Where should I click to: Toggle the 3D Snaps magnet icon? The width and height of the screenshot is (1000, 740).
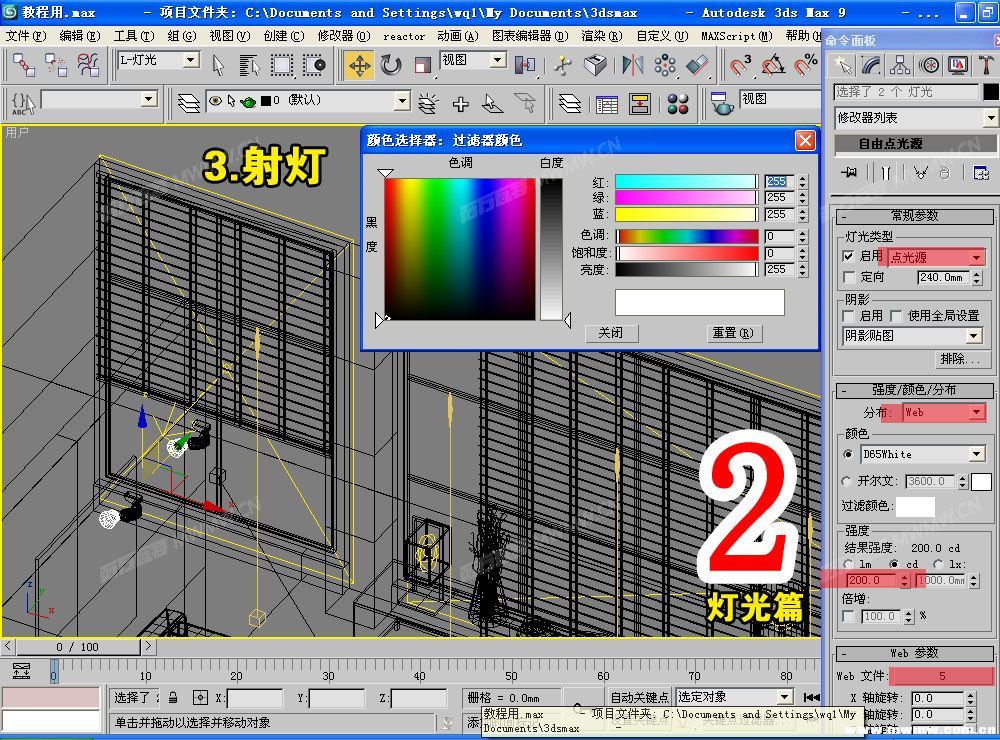coord(740,65)
